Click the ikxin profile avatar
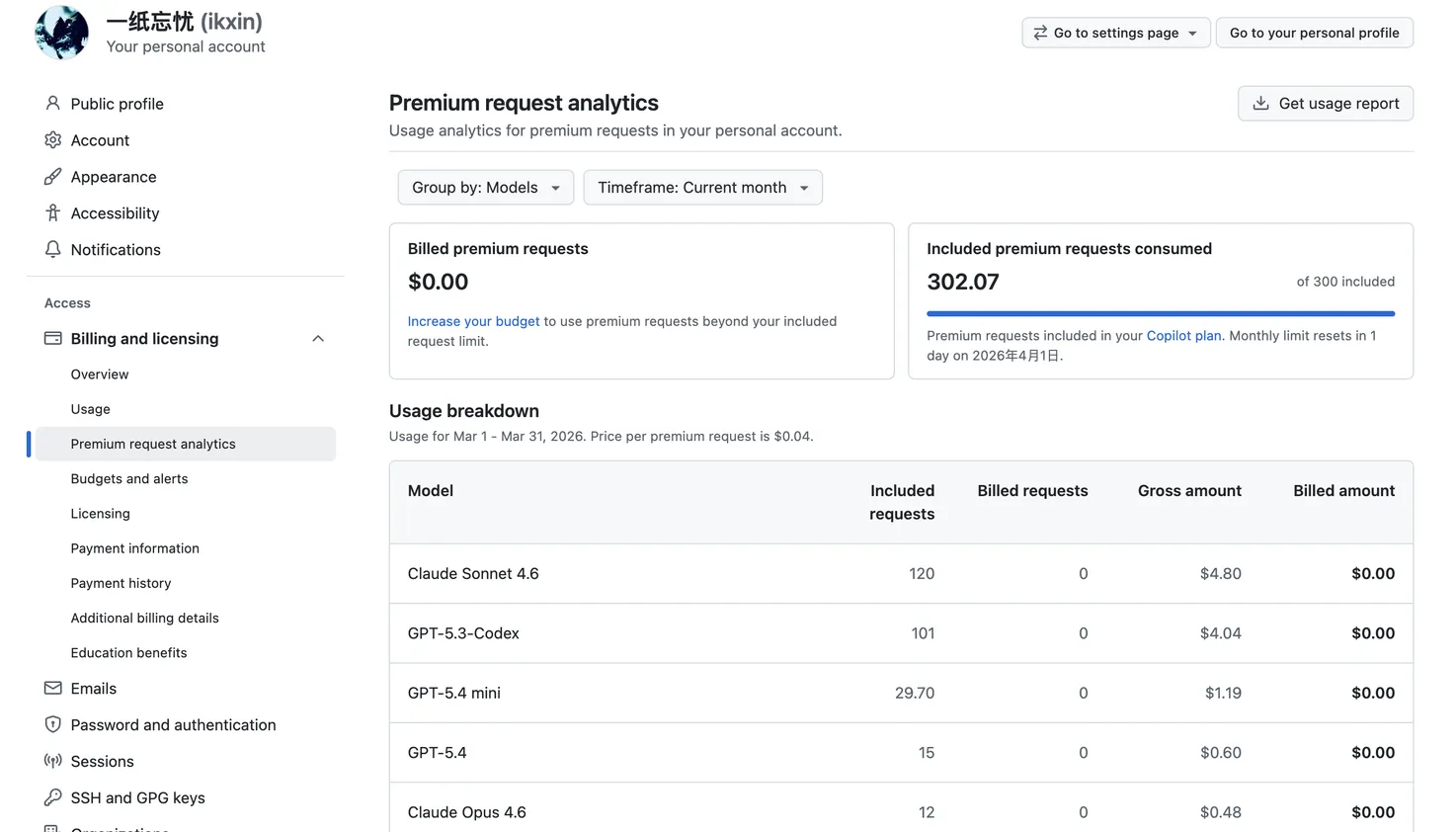 tap(61, 33)
